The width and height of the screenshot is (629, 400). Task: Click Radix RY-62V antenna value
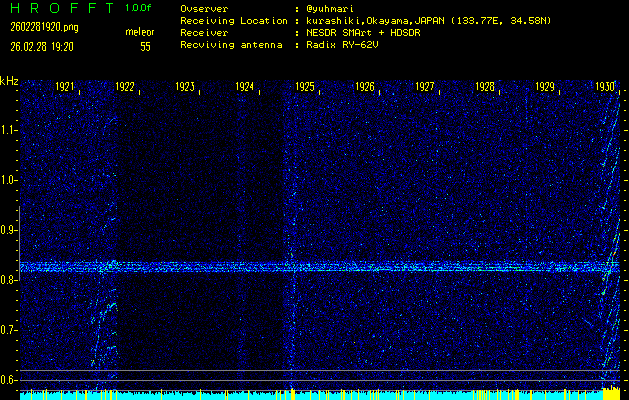[342, 45]
